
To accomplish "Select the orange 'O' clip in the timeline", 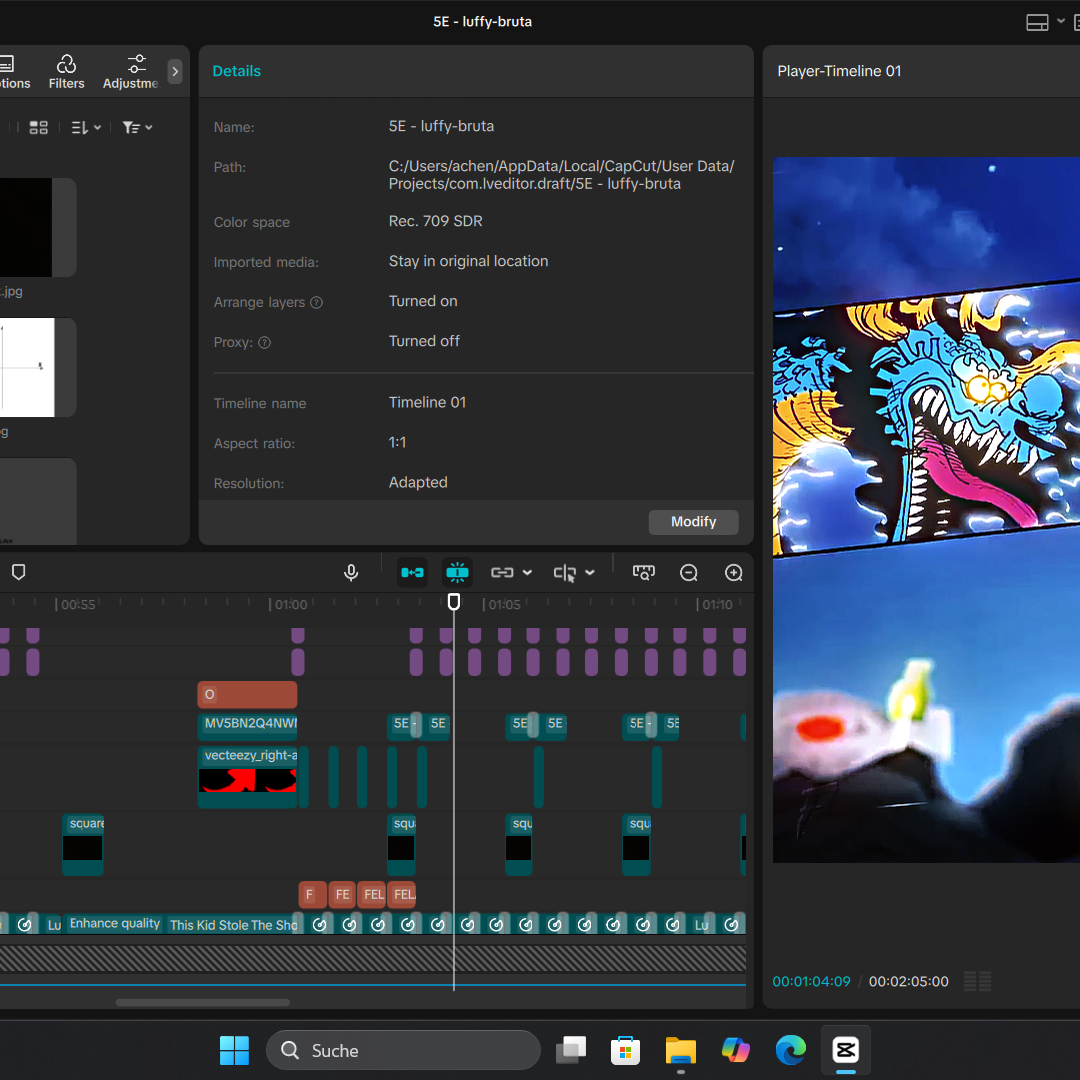I will (x=247, y=694).
